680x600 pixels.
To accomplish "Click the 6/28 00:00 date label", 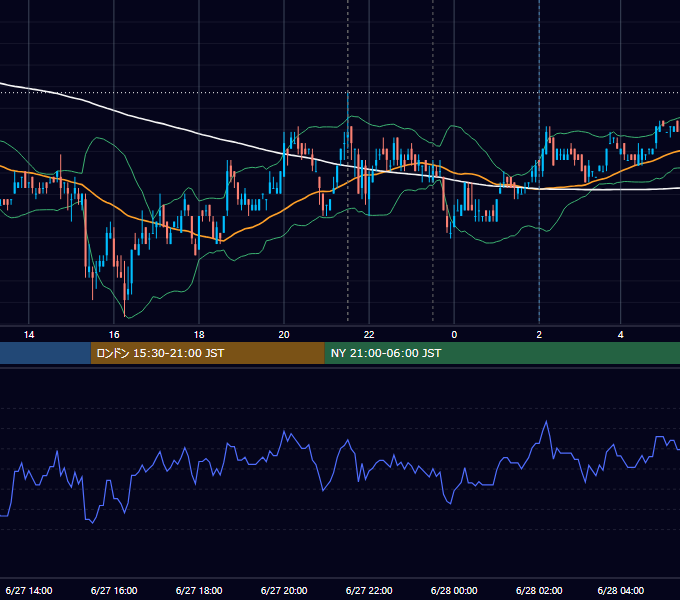I will (454, 590).
